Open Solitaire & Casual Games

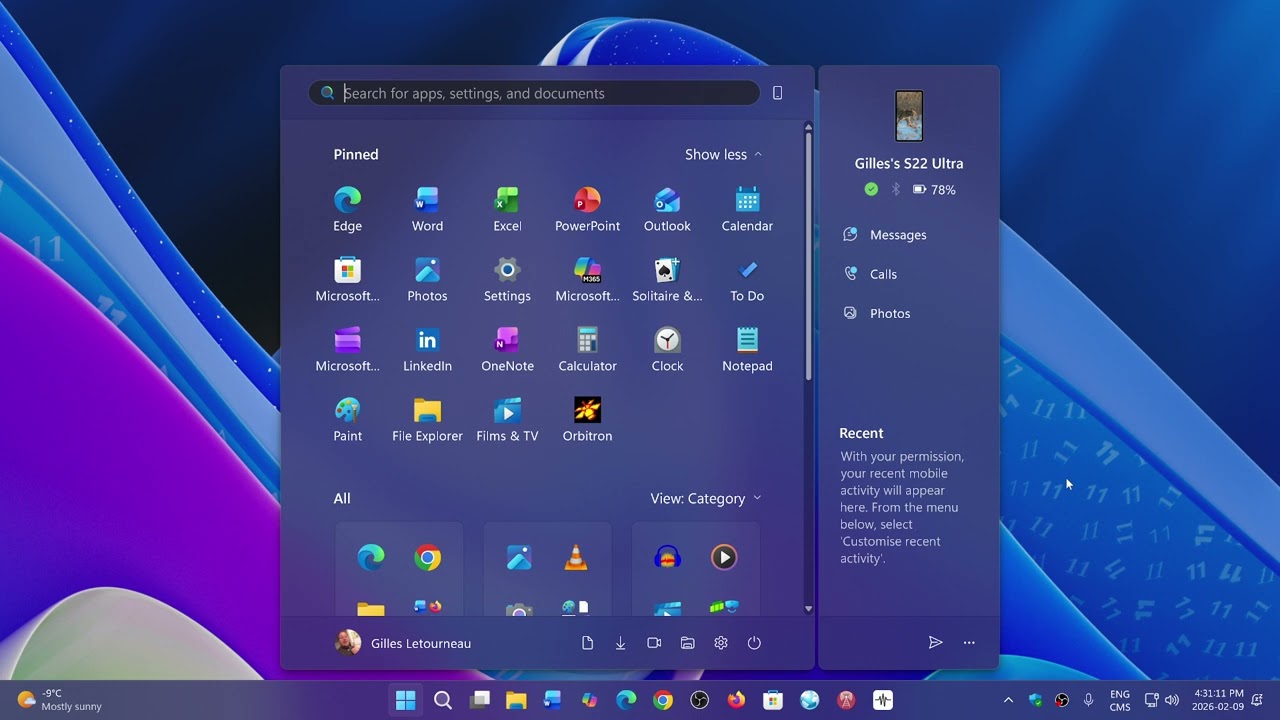point(667,279)
